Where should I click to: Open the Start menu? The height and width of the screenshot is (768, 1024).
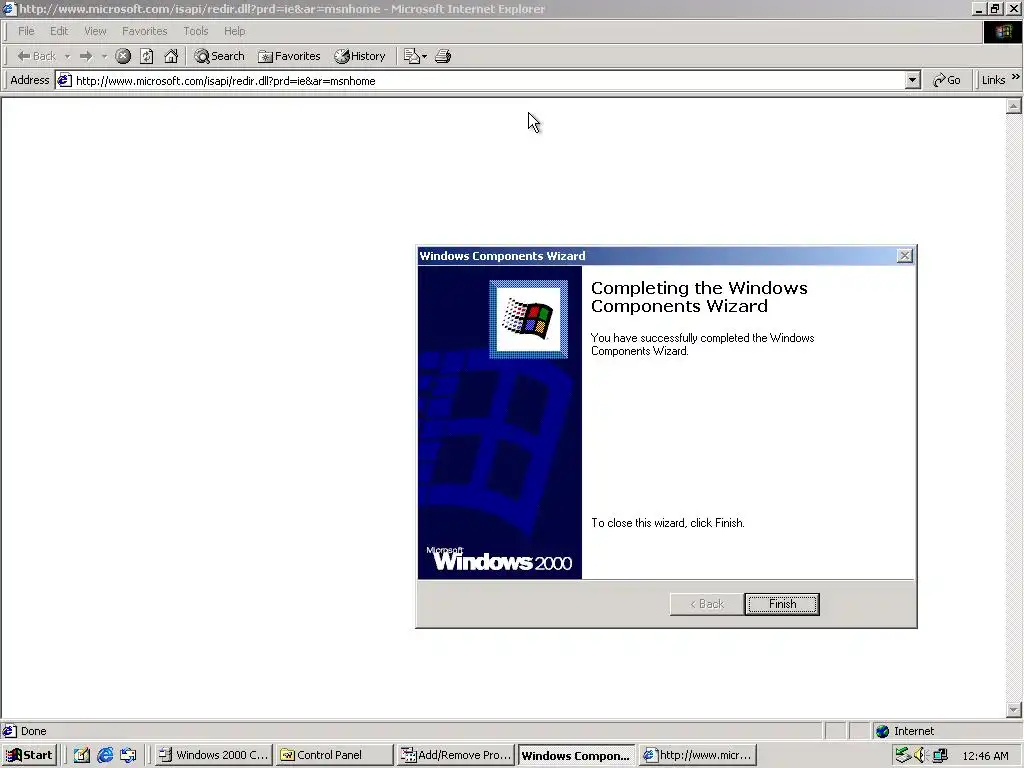click(x=29, y=755)
